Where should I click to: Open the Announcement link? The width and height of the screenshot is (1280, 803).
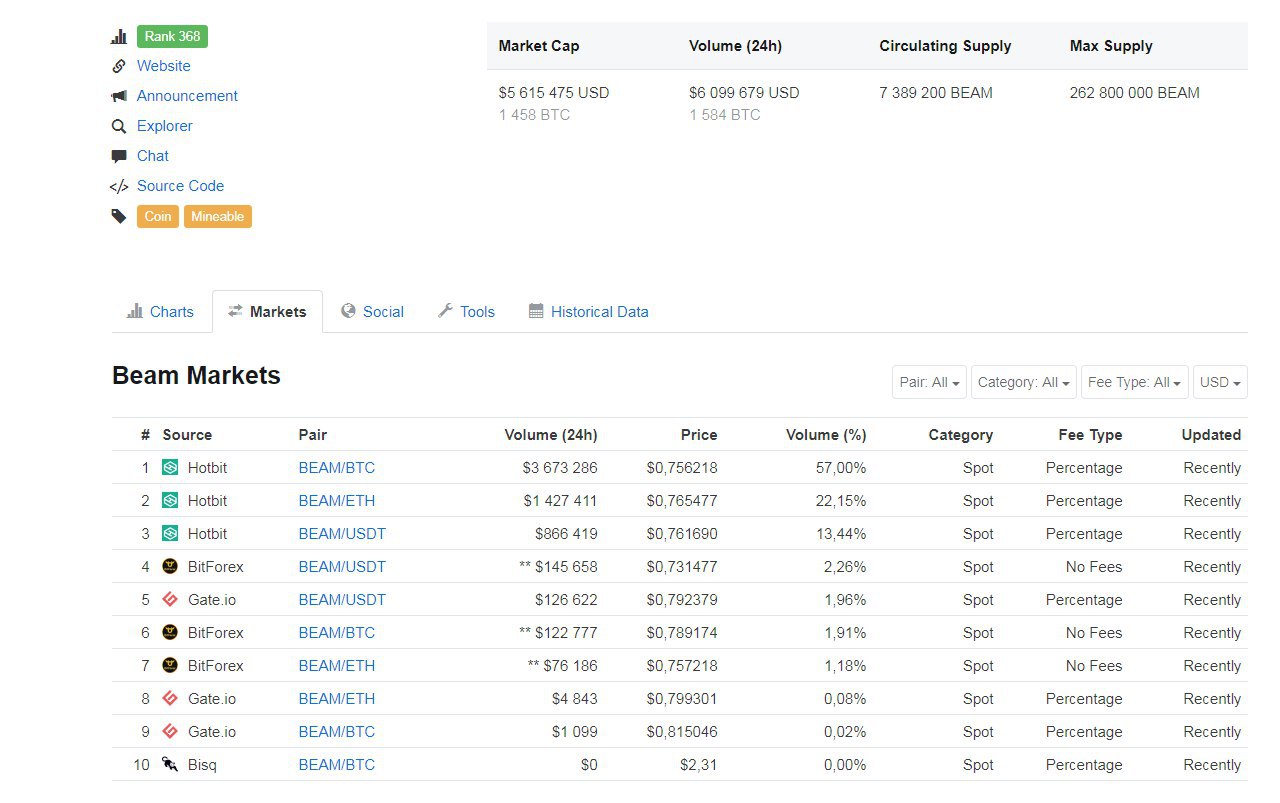(187, 96)
